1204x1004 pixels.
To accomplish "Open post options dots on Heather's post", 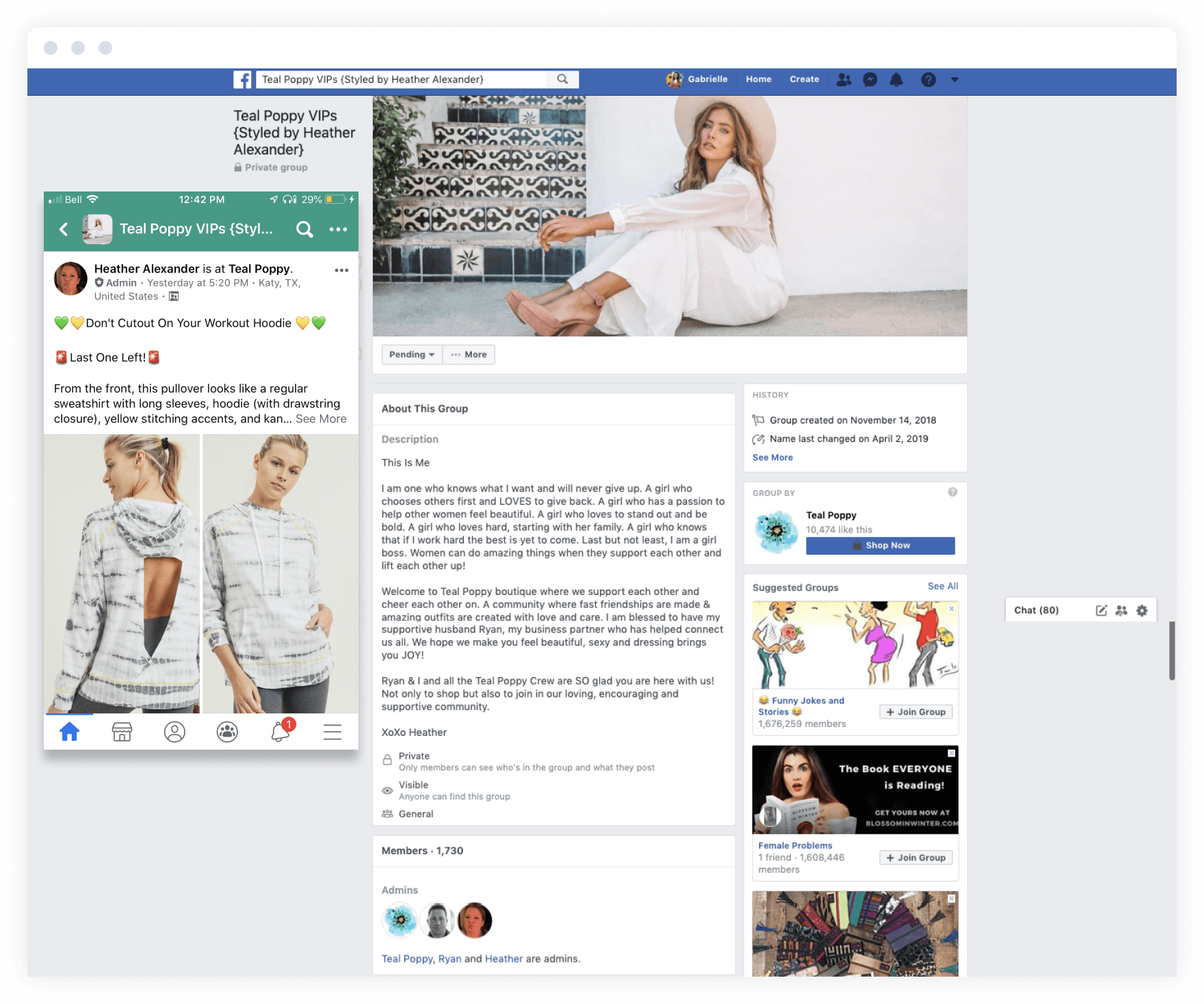I will pos(341,270).
